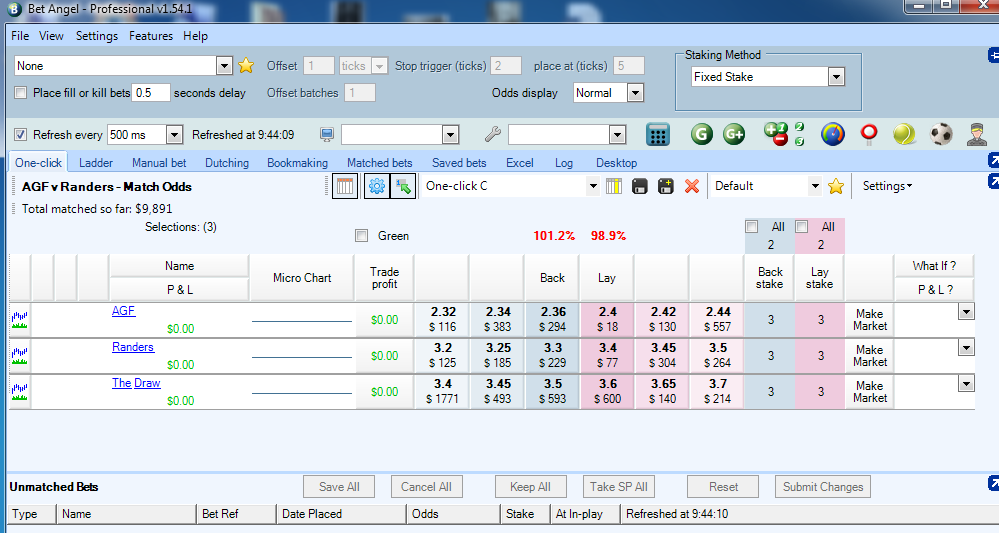Open the chart icon for AGF row

(x=20, y=320)
